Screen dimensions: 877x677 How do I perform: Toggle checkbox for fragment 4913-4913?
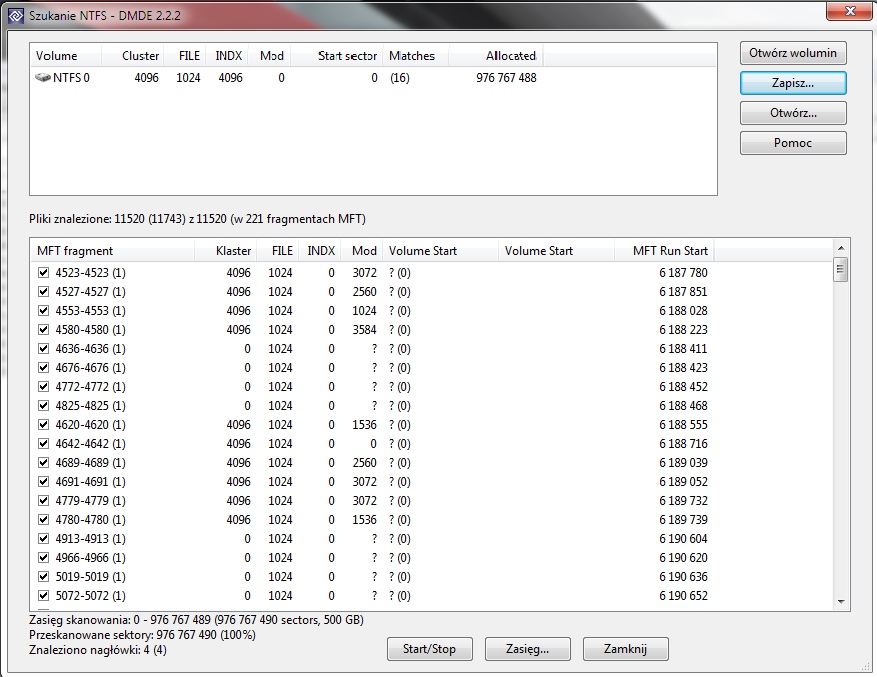coord(43,539)
